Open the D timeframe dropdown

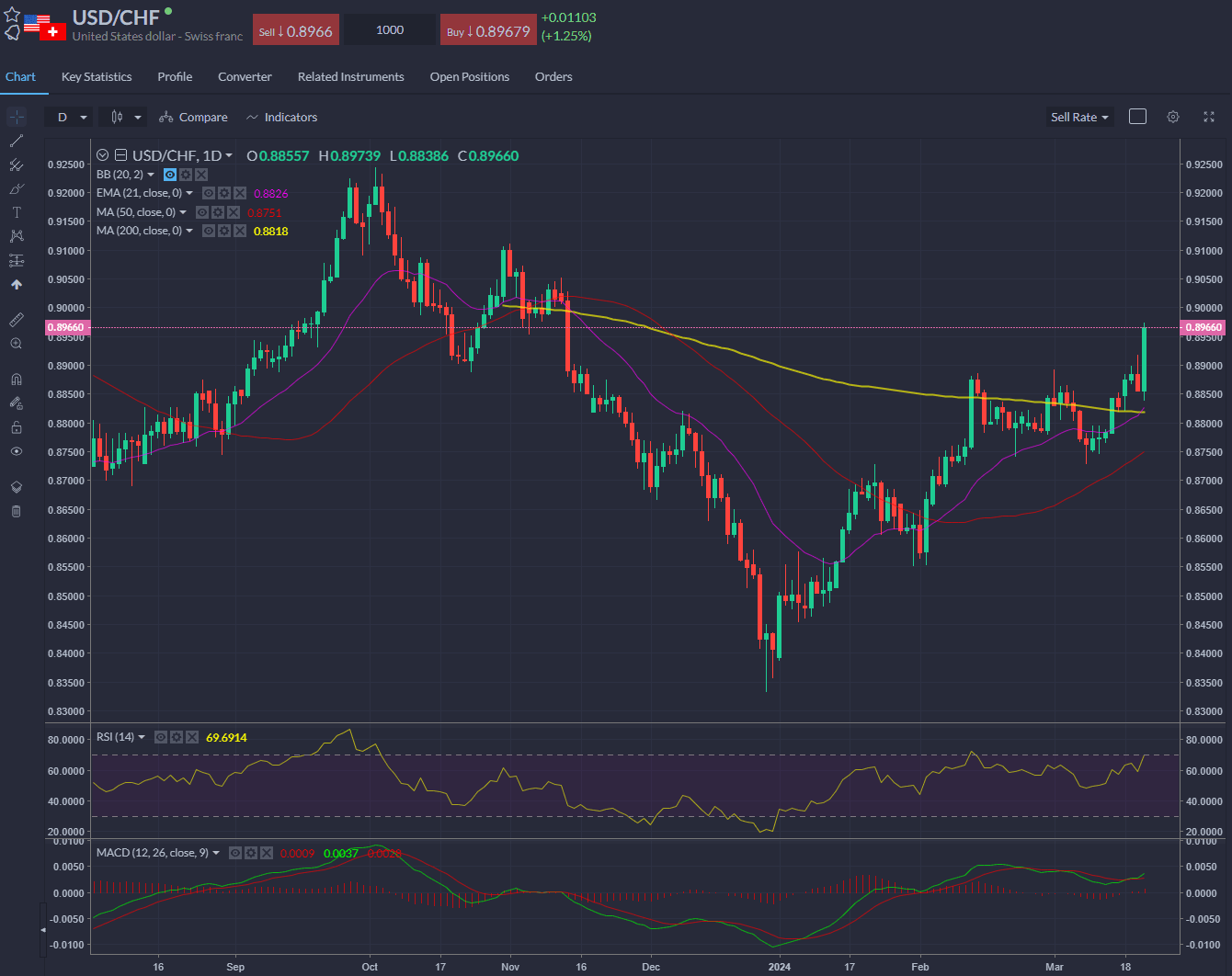pos(70,117)
